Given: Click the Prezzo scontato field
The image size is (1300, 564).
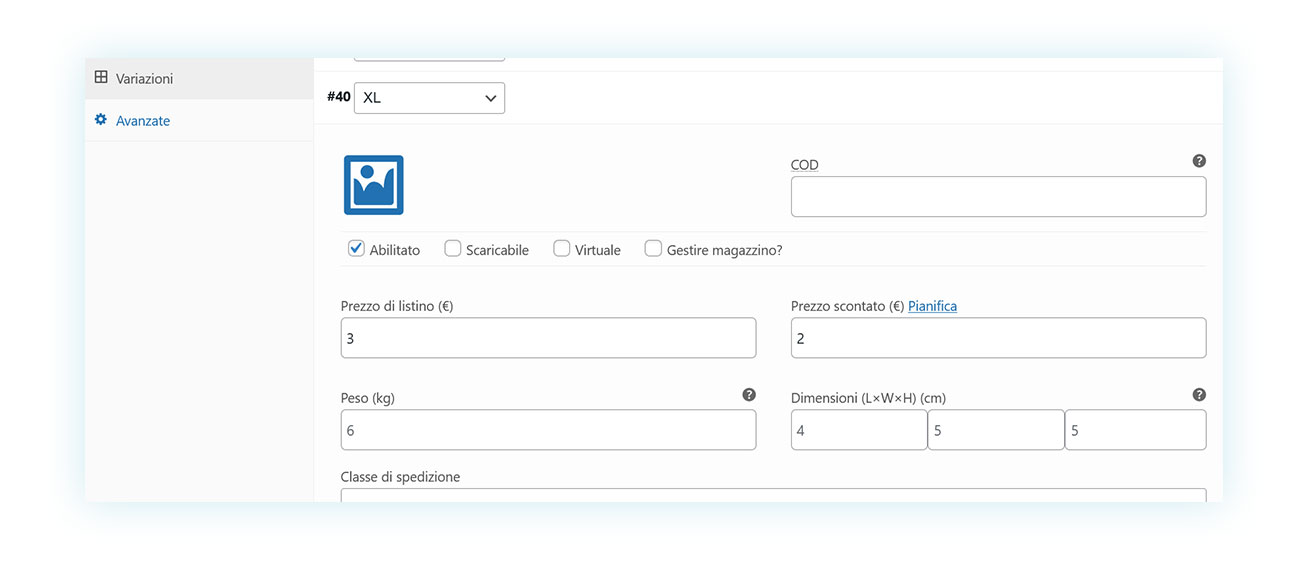Looking at the screenshot, I should pos(998,338).
